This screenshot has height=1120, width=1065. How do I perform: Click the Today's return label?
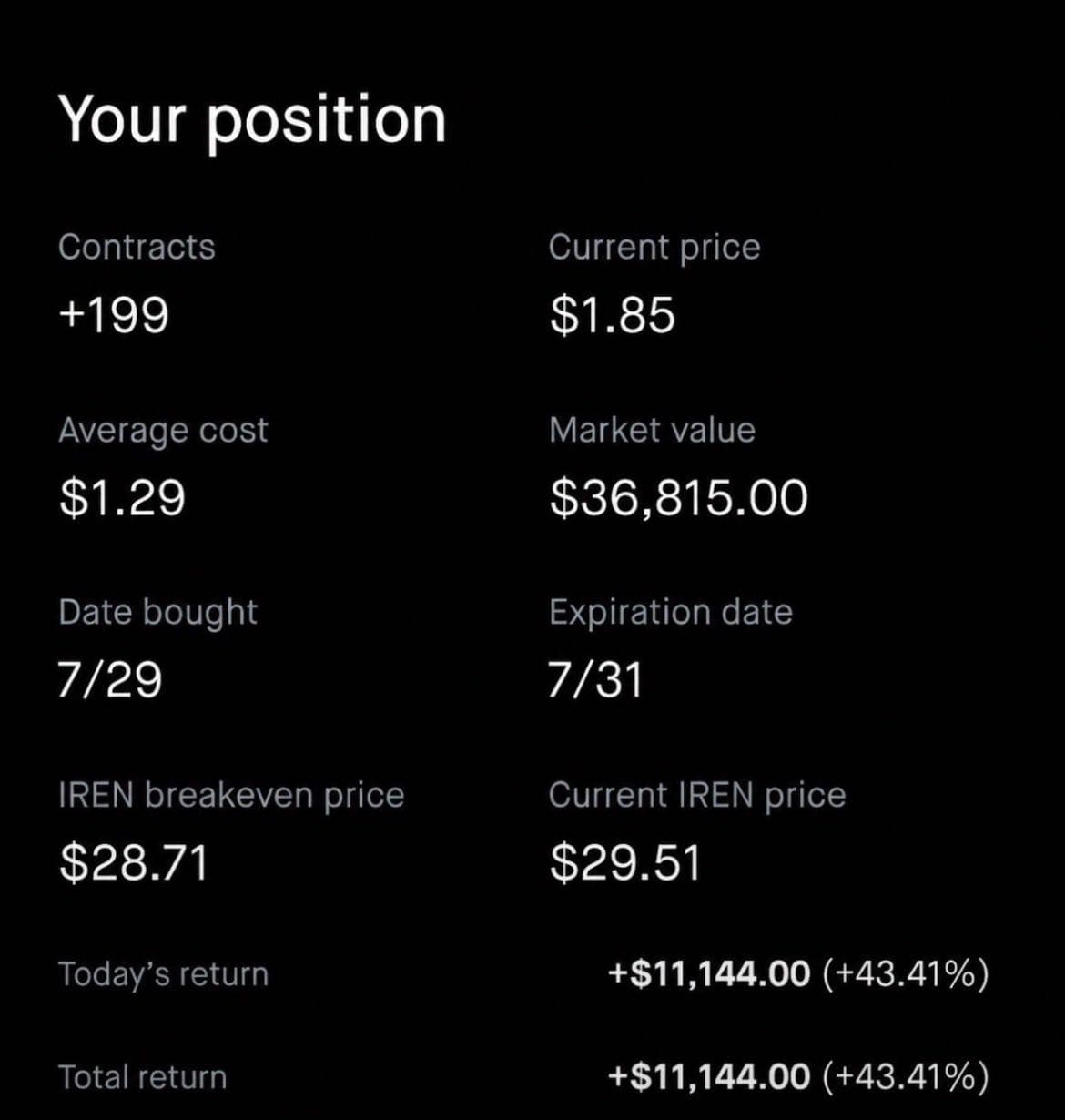[163, 974]
